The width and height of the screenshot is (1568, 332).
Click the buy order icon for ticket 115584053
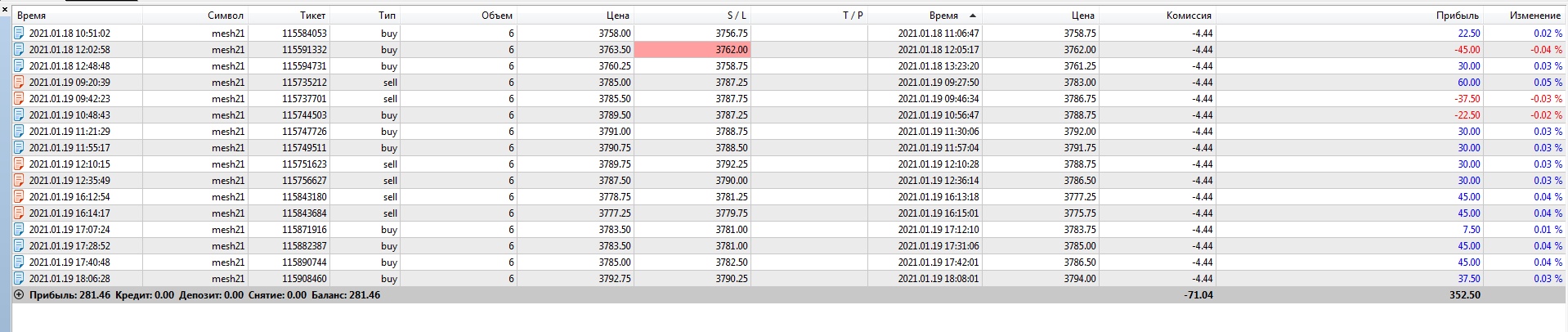click(x=20, y=34)
